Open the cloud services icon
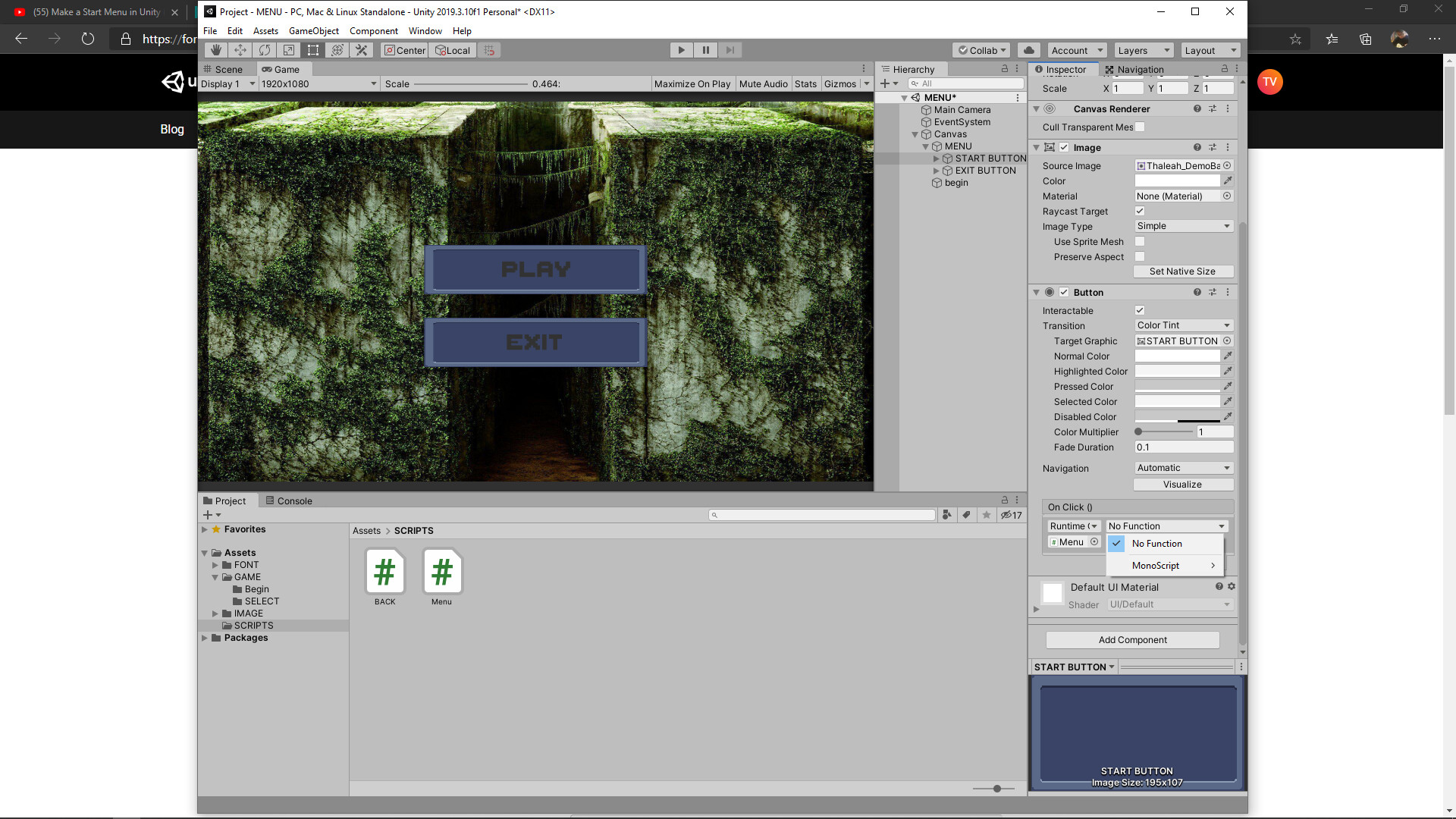The image size is (1456, 819). (x=1029, y=50)
